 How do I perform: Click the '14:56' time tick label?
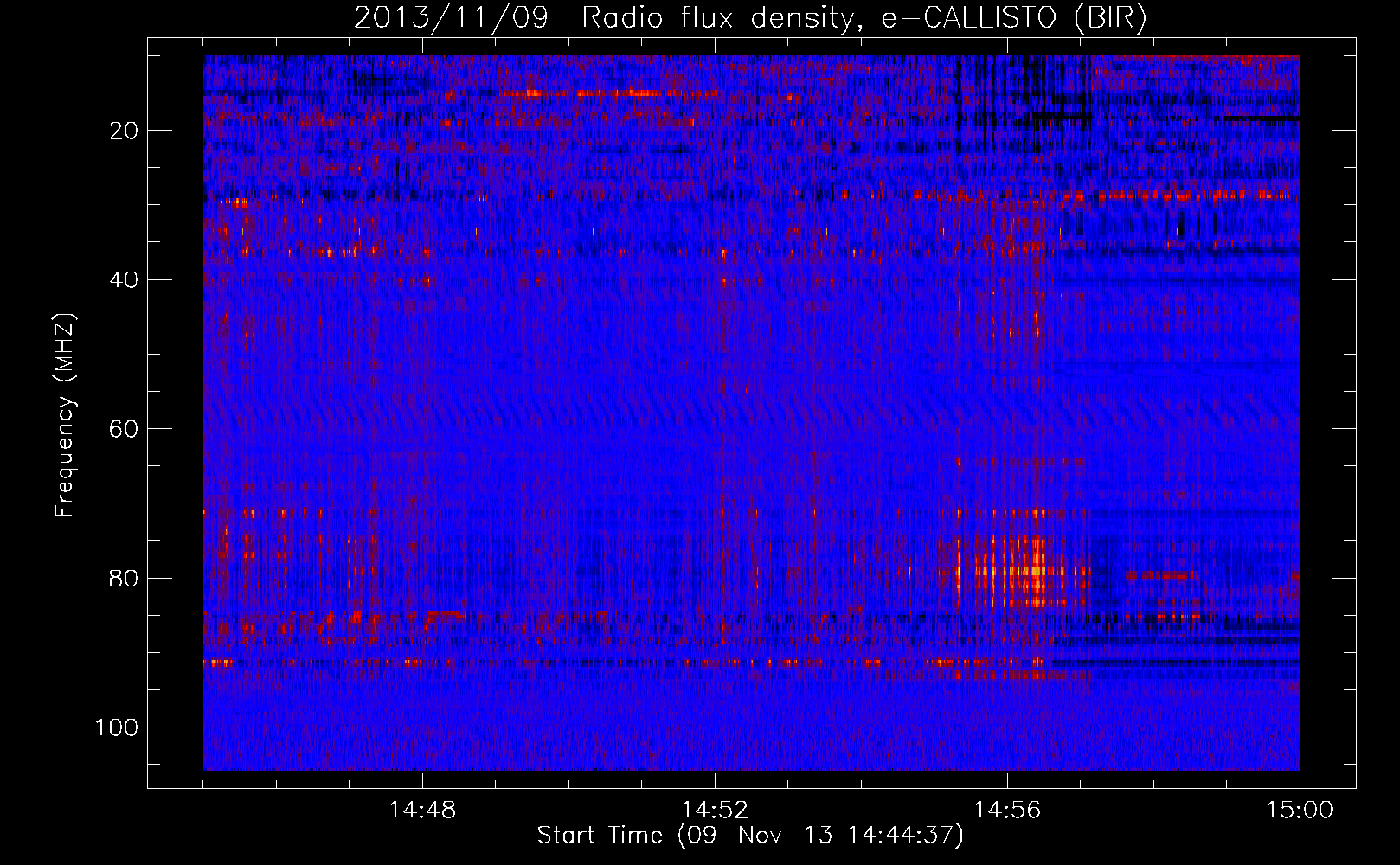coord(1007,811)
